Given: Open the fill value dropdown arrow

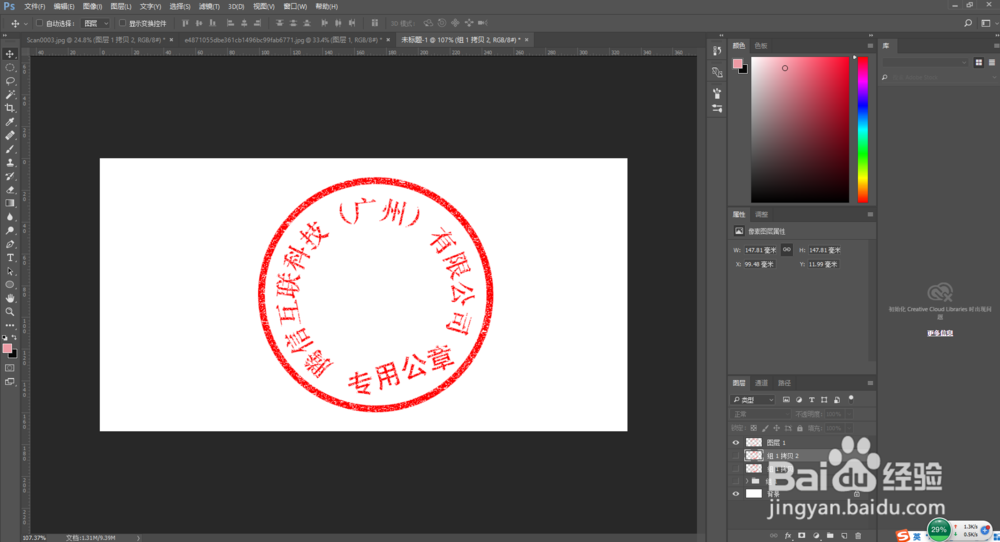Looking at the screenshot, I should click(849, 428).
